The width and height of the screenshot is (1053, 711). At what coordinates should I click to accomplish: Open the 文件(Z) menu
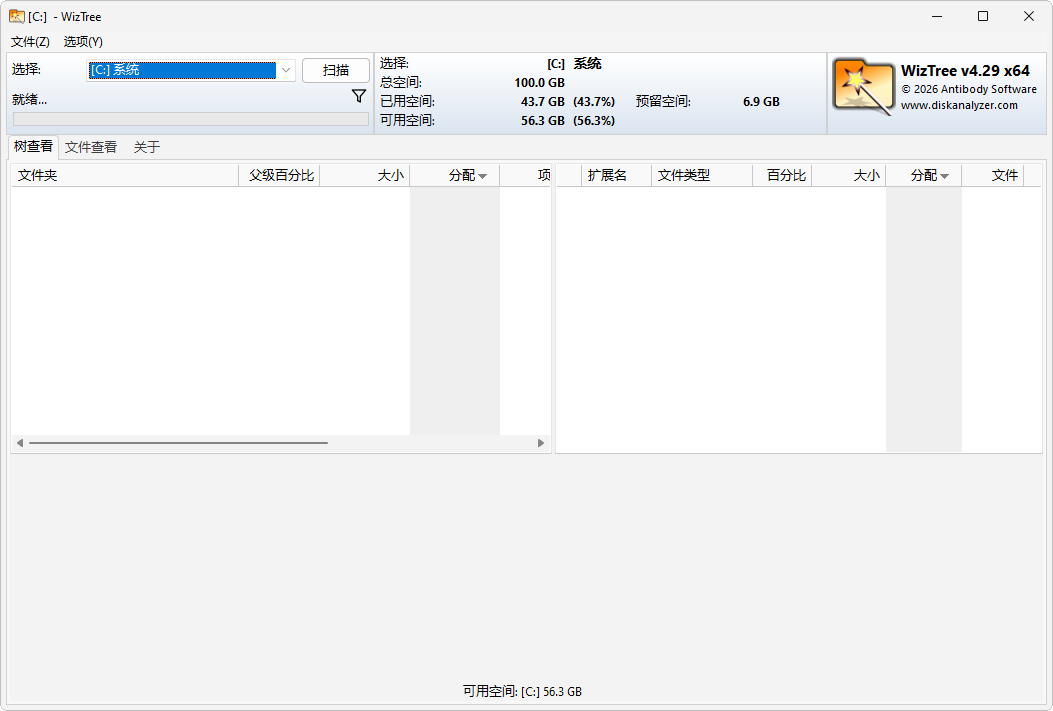[28, 42]
